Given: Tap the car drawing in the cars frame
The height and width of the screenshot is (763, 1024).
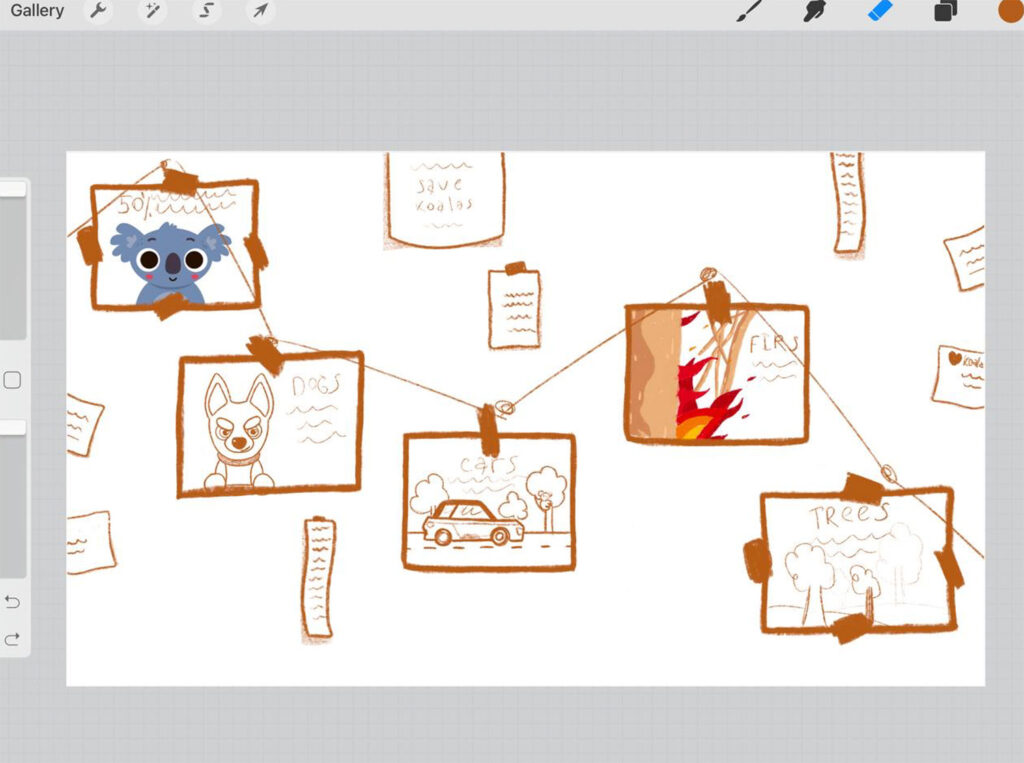Looking at the screenshot, I should (472, 522).
